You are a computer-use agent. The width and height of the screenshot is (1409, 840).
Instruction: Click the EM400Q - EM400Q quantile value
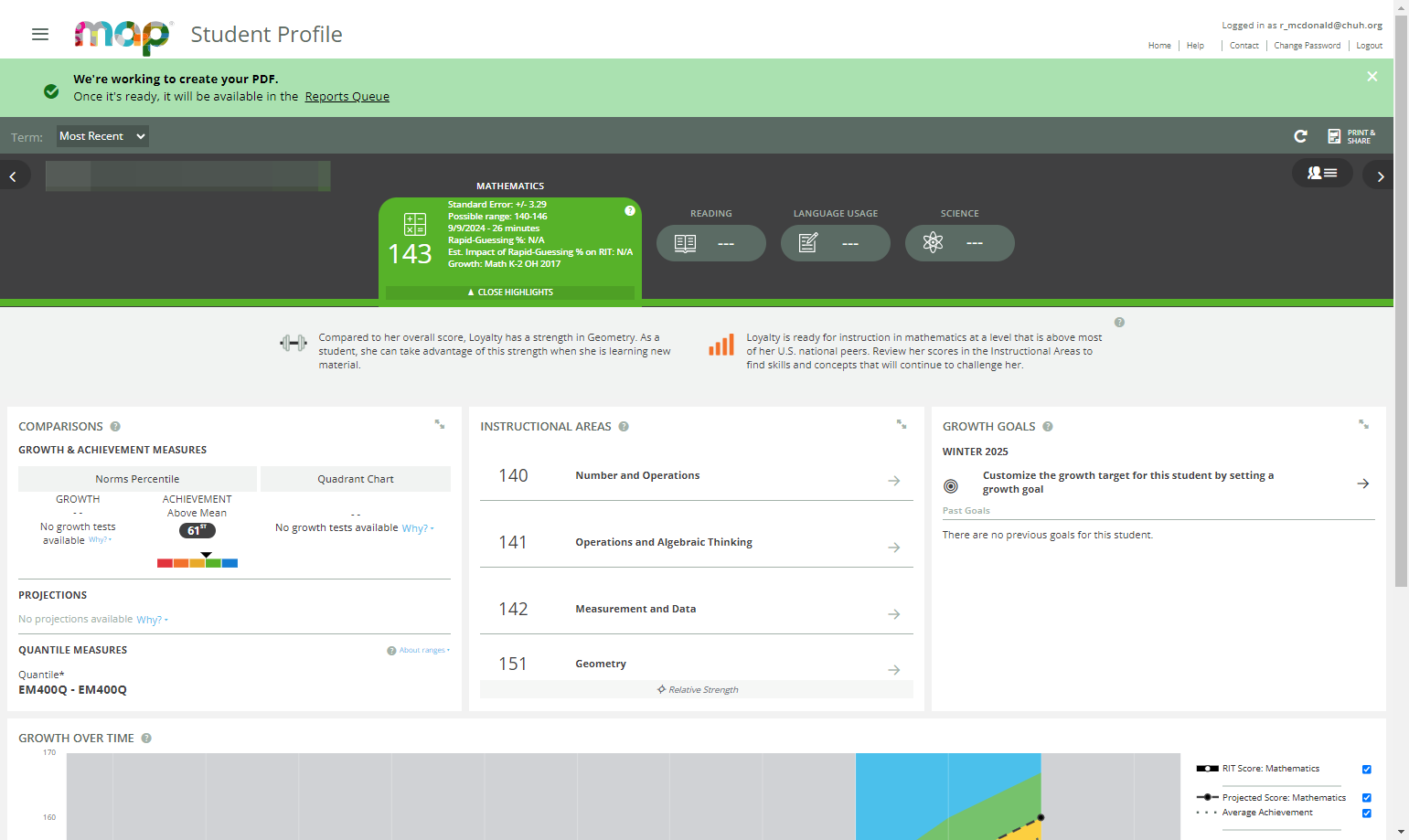click(72, 690)
